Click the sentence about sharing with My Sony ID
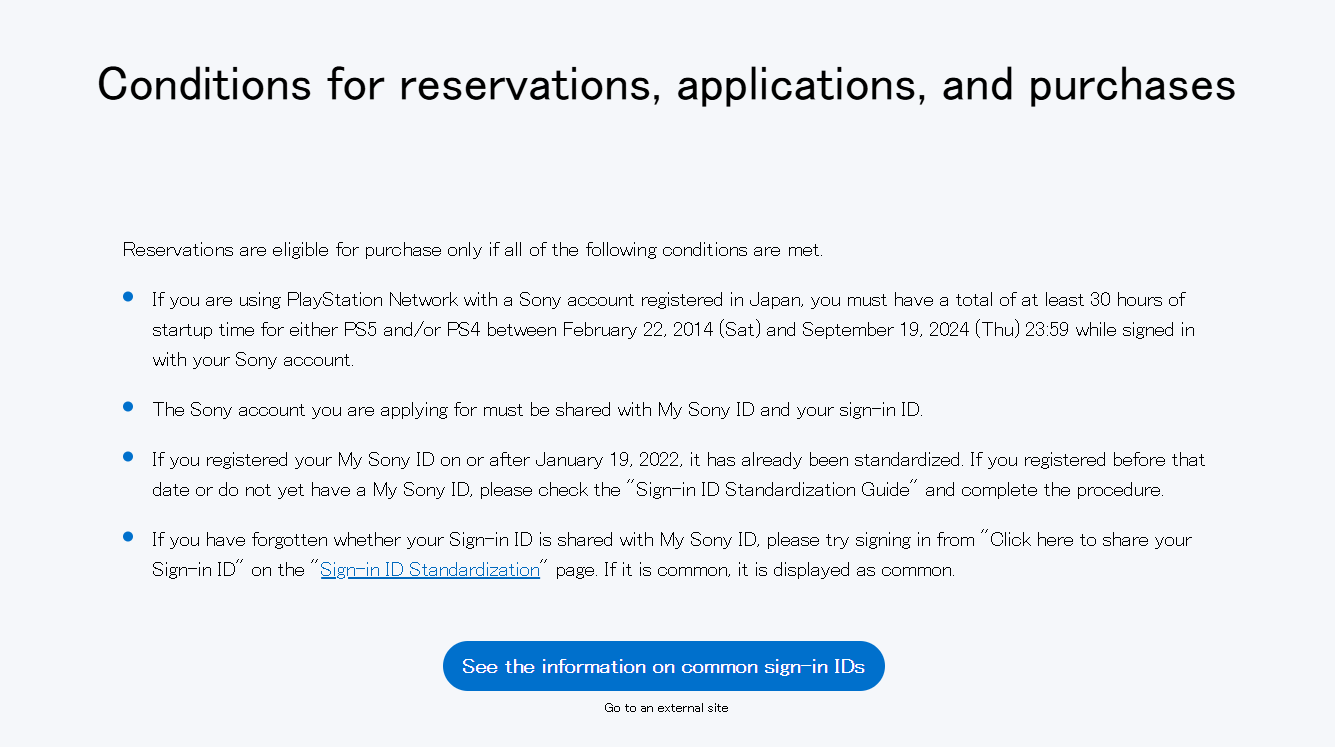Viewport: 1335px width, 747px height. [x=538, y=410]
